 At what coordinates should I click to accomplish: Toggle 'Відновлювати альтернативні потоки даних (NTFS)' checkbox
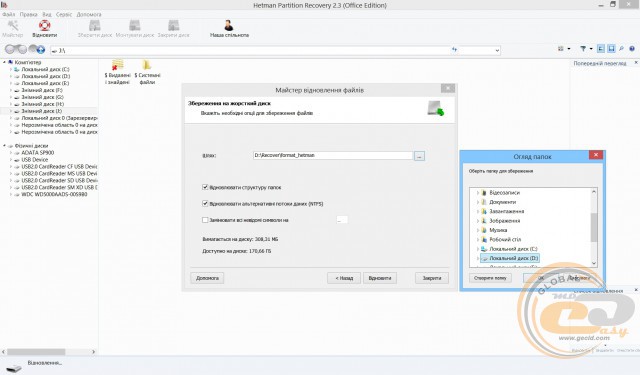pos(205,203)
